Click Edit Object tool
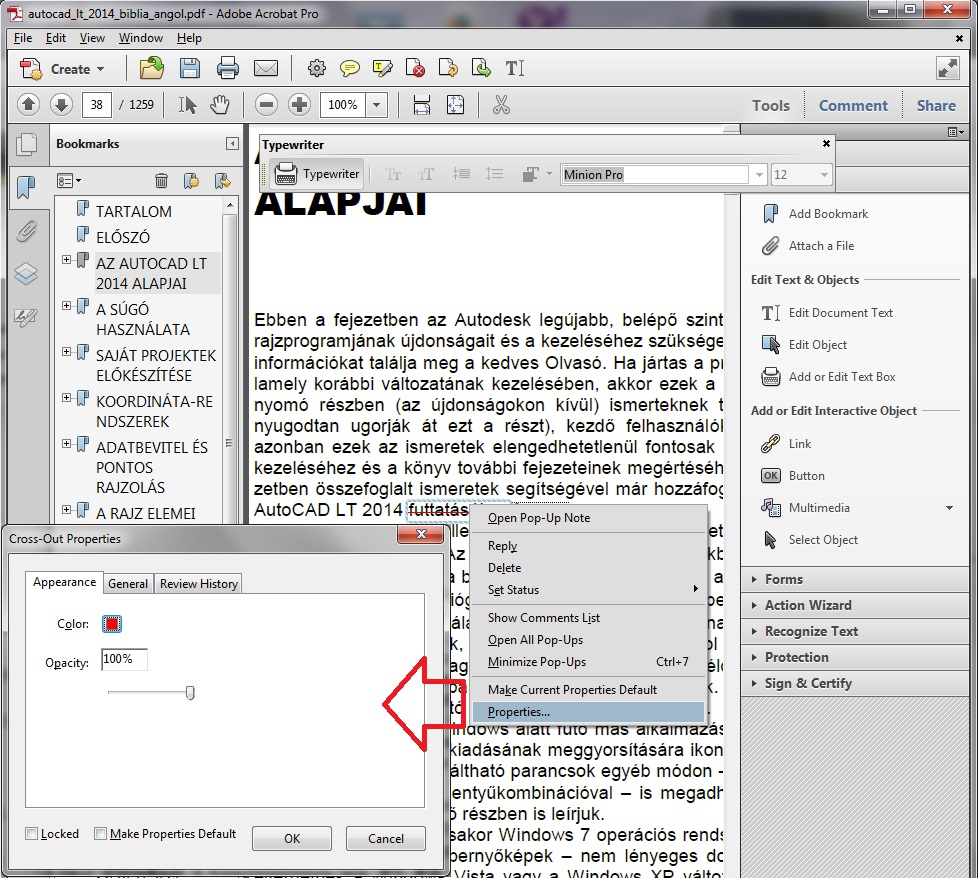Viewport: 978px width, 878px height. [804, 345]
